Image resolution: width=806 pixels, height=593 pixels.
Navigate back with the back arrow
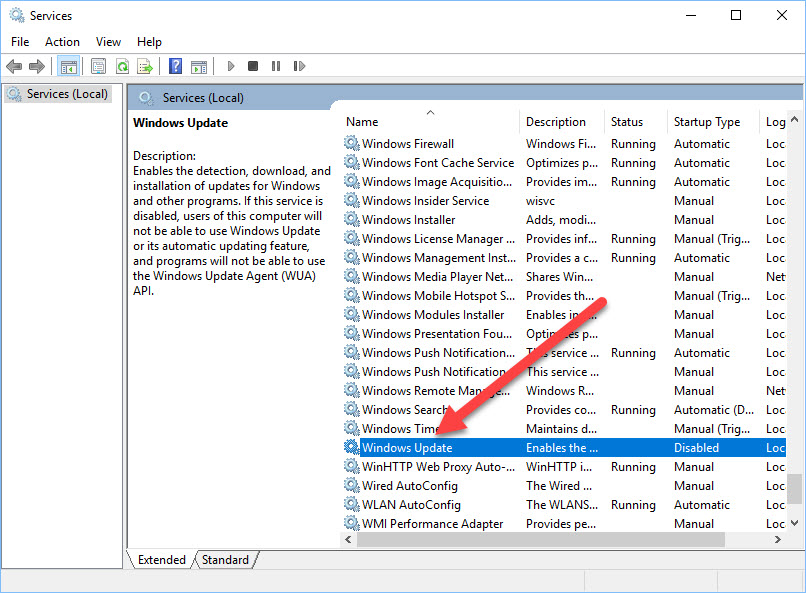click(14, 66)
